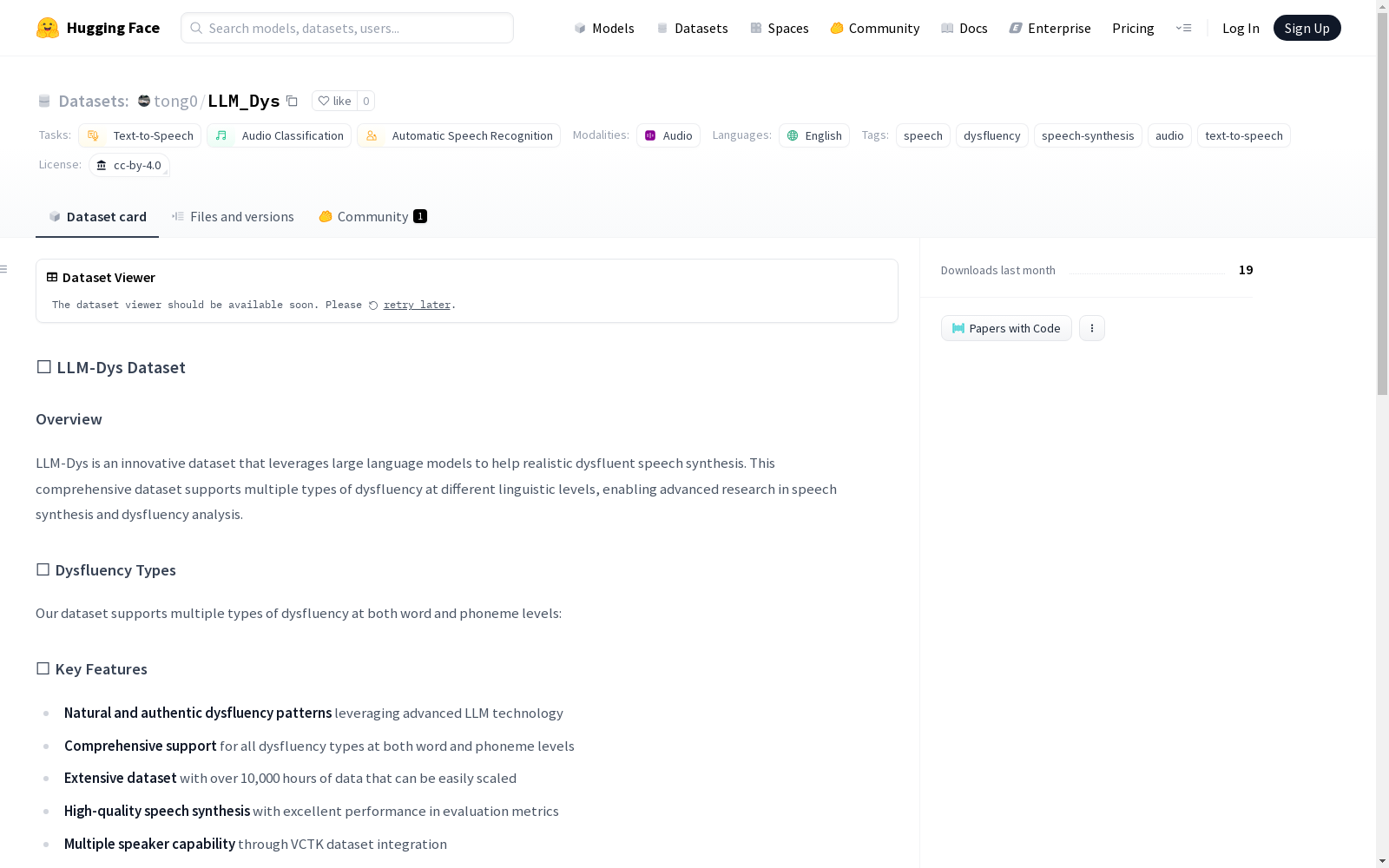This screenshot has height=868, width=1389.
Task: Click the LLM_Dys dataset name link
Action: pos(243,101)
